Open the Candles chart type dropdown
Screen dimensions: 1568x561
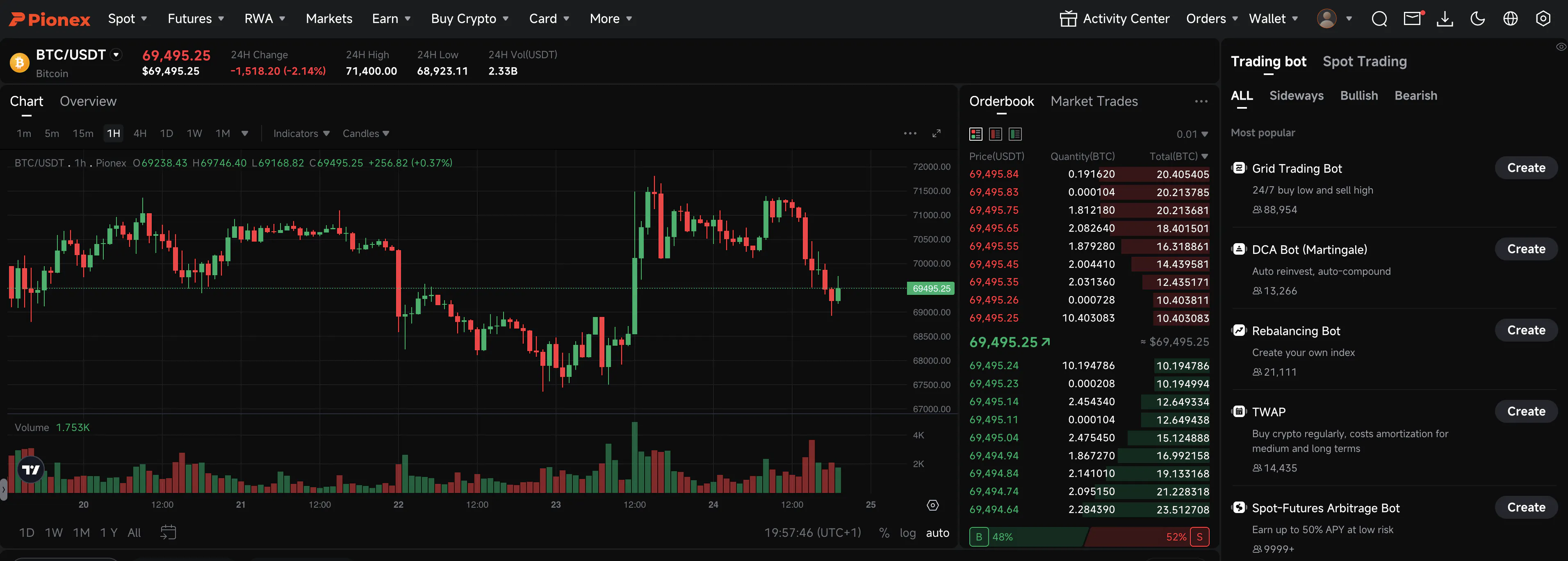click(x=366, y=133)
